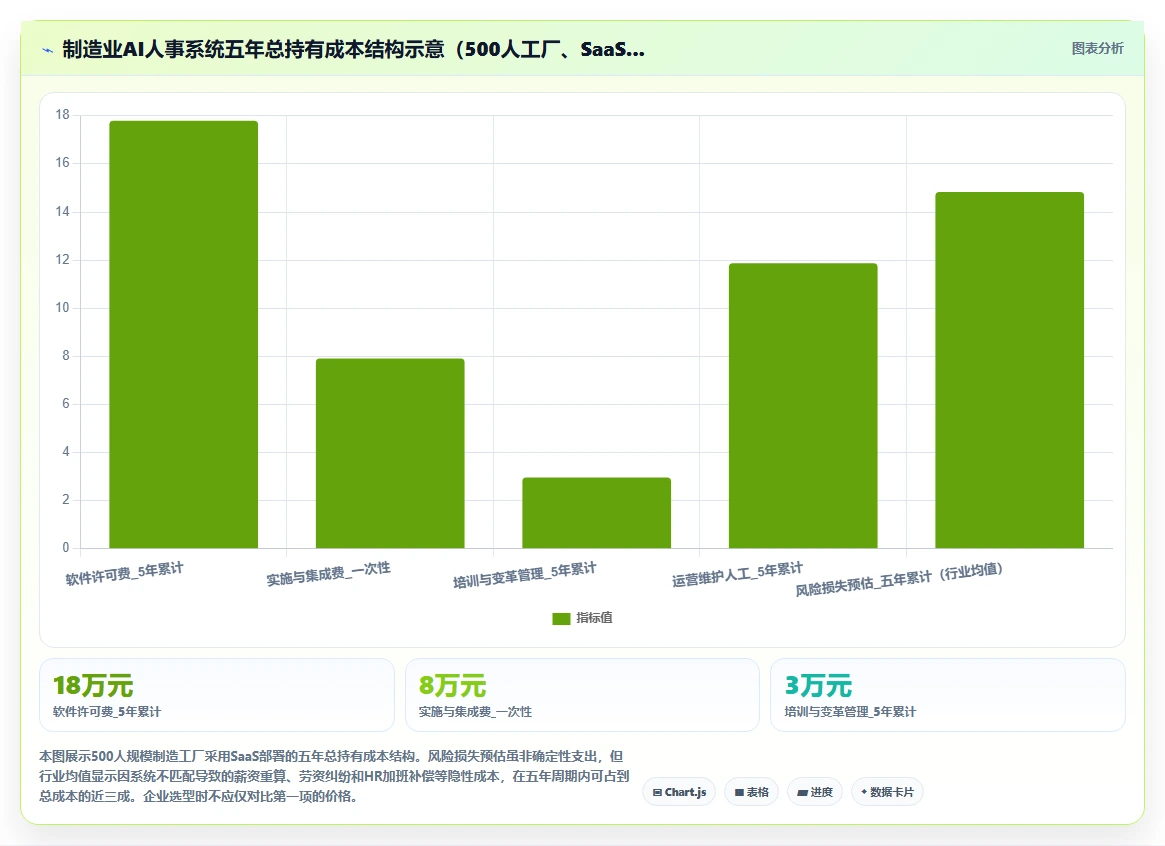Select the 表格 tag button
The height and width of the screenshot is (846, 1165).
(x=751, y=792)
